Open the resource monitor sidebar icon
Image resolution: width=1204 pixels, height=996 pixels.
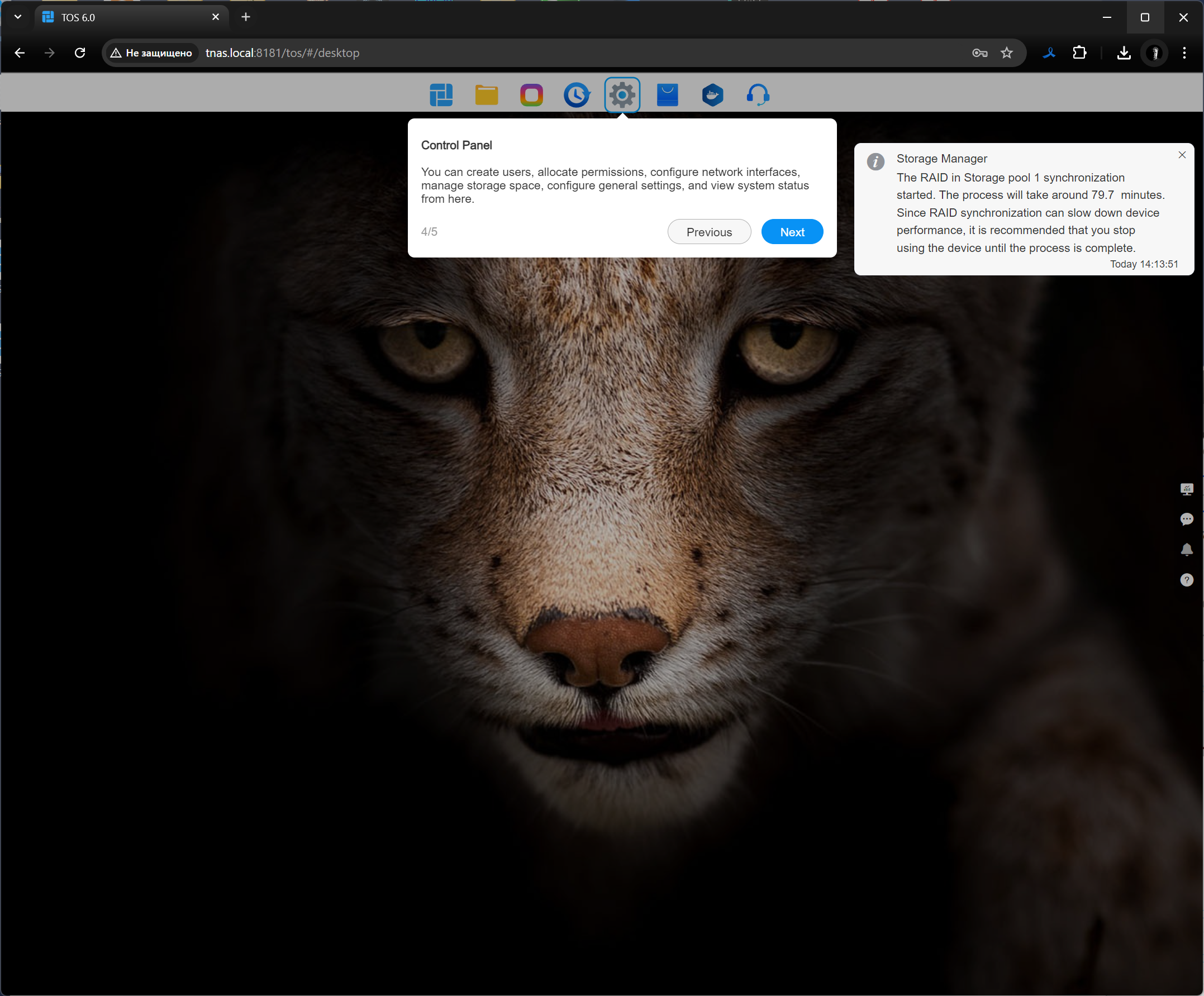(x=1186, y=489)
